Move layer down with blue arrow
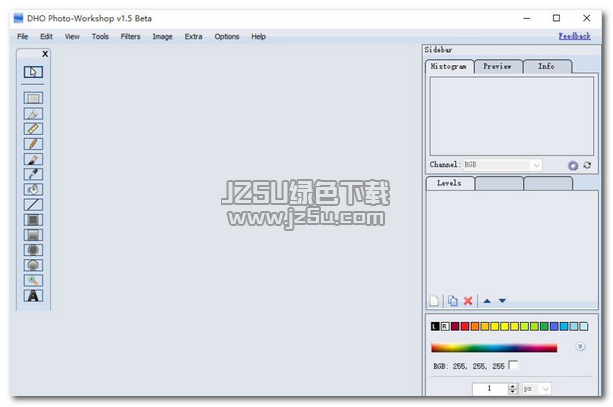The height and width of the screenshot is (407, 613). tap(502, 301)
